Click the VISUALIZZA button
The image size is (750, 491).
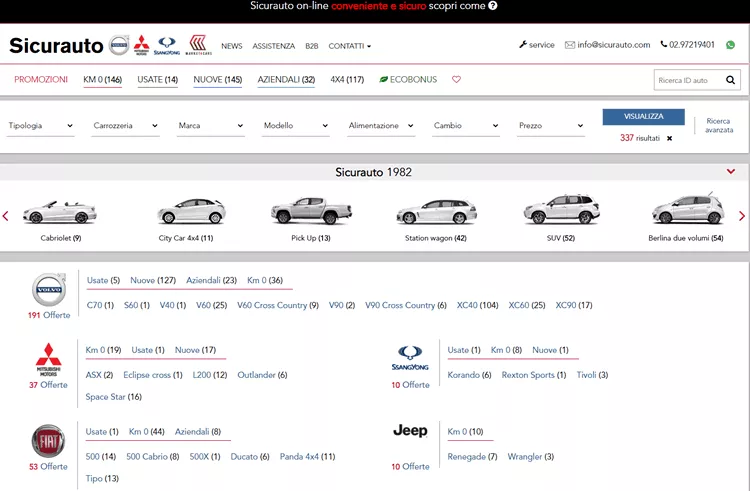click(643, 117)
